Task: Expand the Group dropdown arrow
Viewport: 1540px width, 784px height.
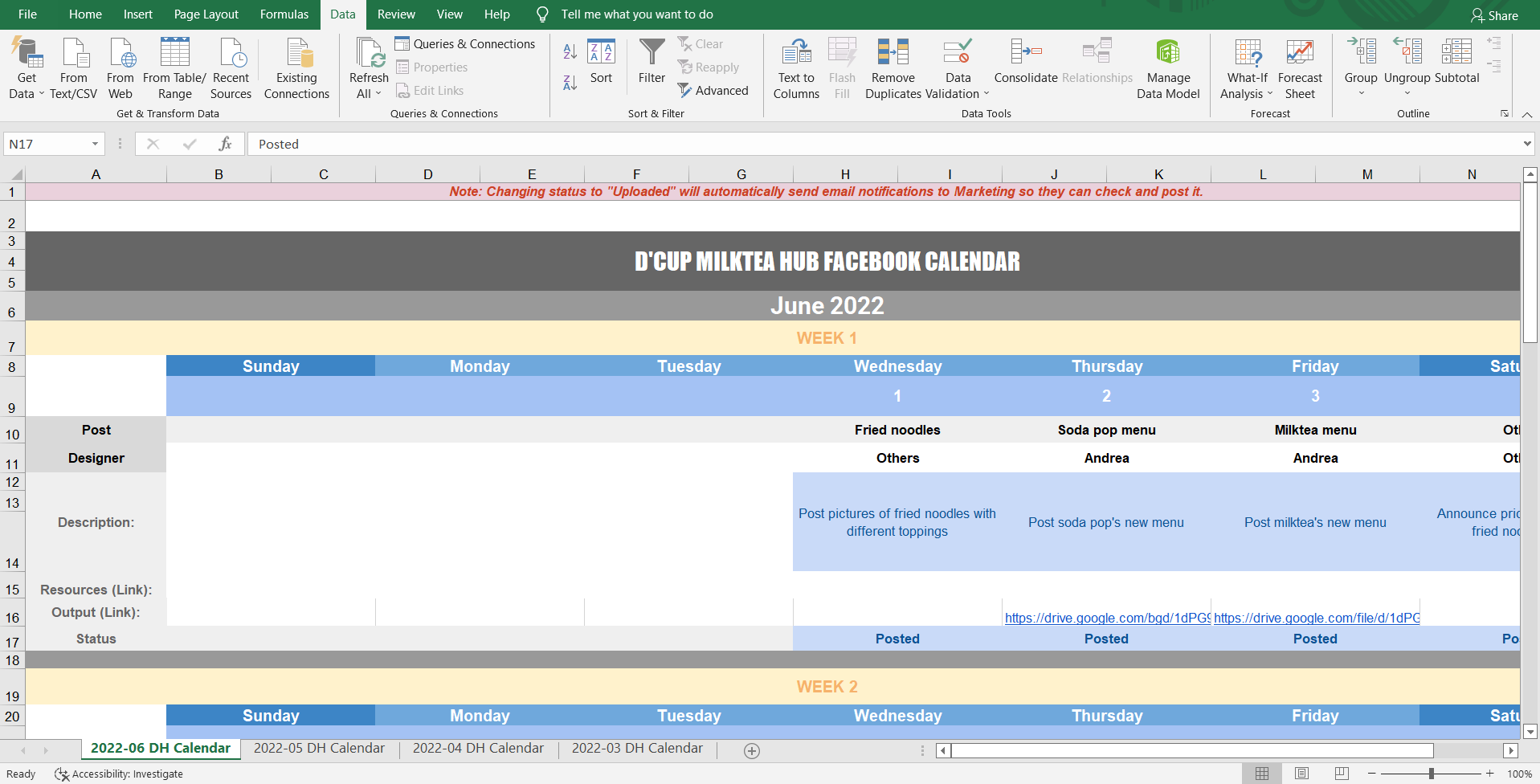Action: click(1362, 94)
